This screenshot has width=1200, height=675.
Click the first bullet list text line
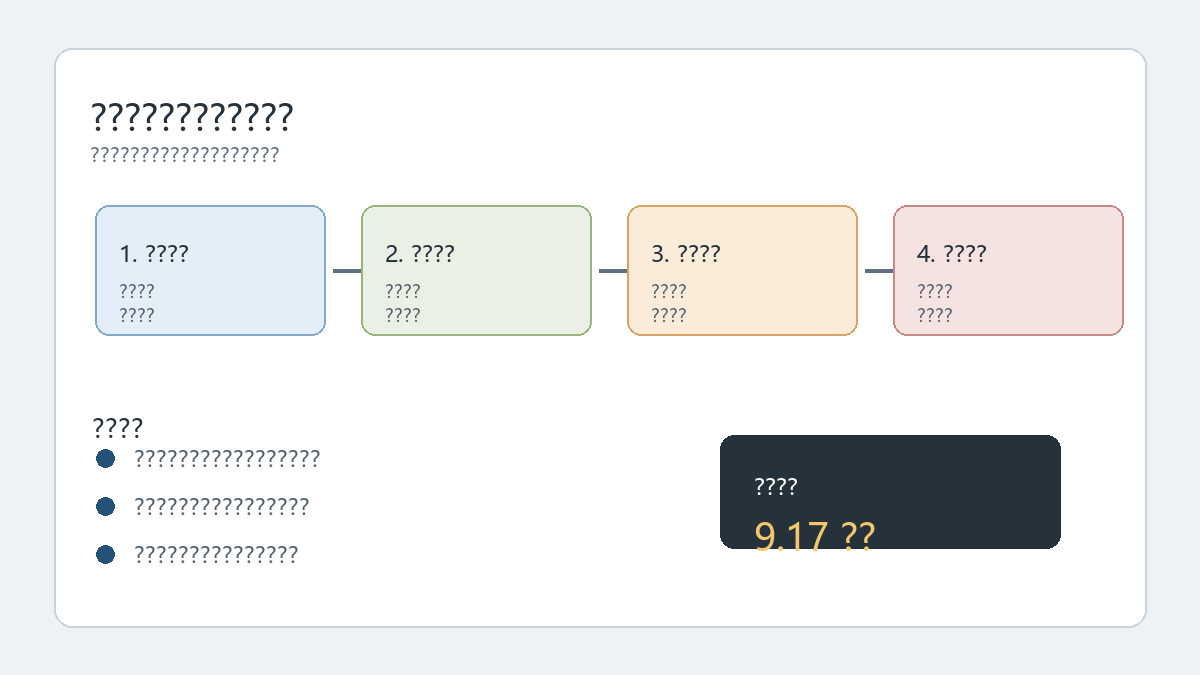pos(227,458)
